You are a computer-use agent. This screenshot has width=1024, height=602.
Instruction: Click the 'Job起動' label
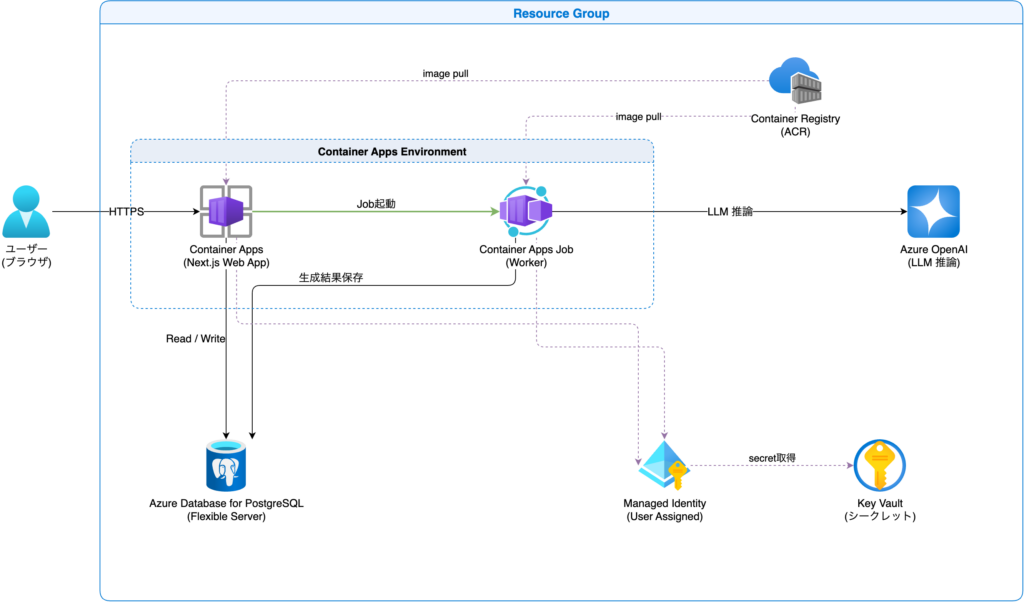pyautogui.click(x=376, y=204)
